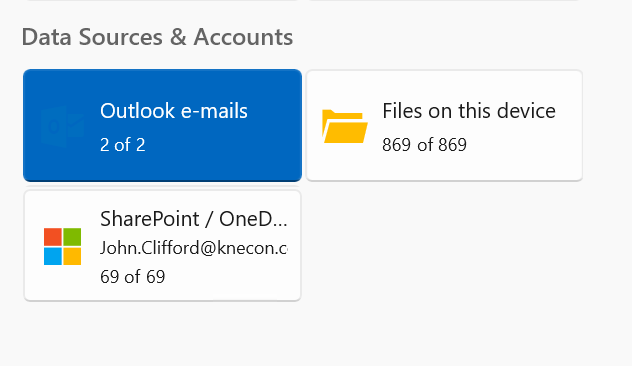
Task: Click the faint Outlook logo icon
Action: point(62,126)
